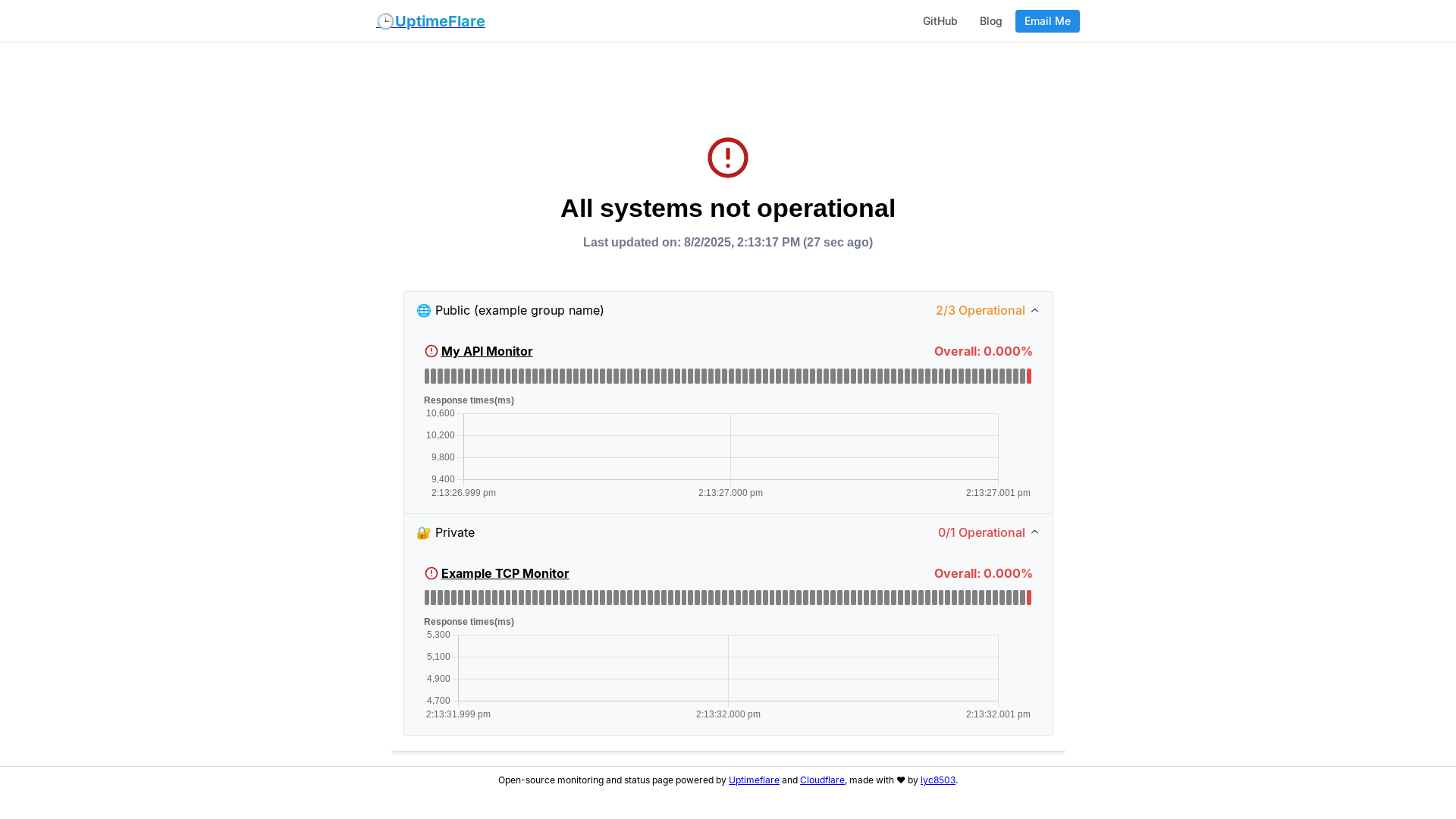The width and height of the screenshot is (1456, 819).
Task: Click the clock icon beside UptimeFlare
Action: (x=385, y=21)
